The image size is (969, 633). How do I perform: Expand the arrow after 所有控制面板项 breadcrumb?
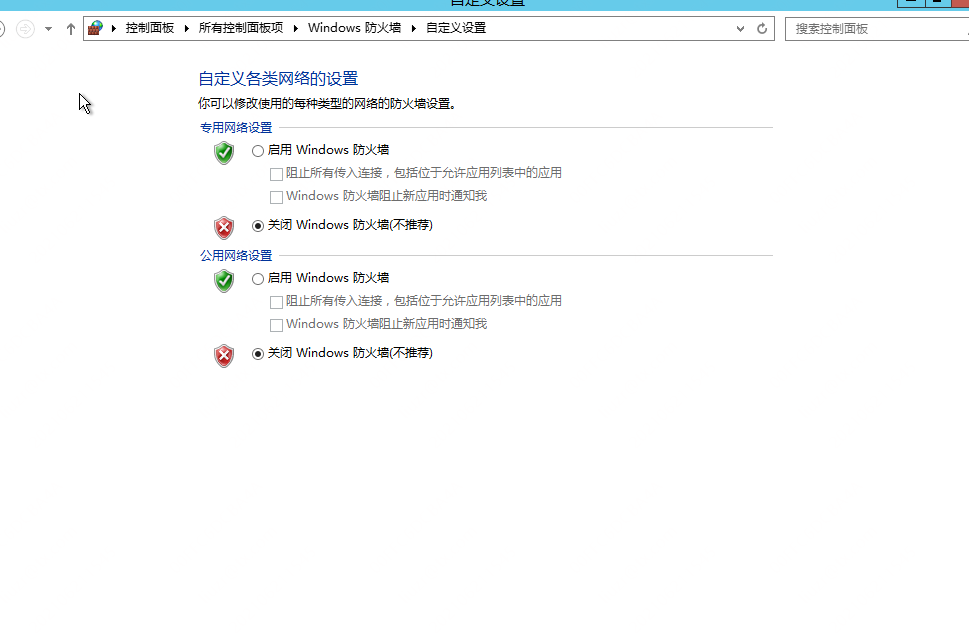pyautogui.click(x=295, y=28)
